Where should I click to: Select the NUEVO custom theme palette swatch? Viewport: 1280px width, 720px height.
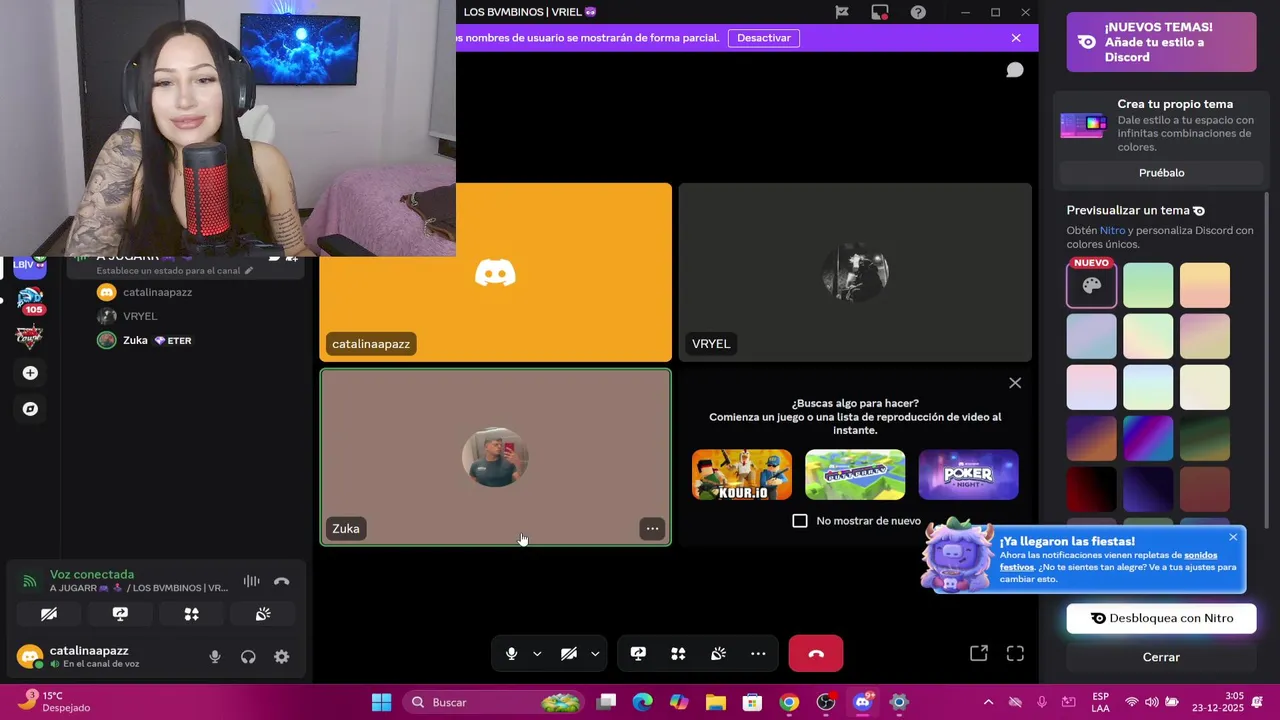pyautogui.click(x=1091, y=286)
